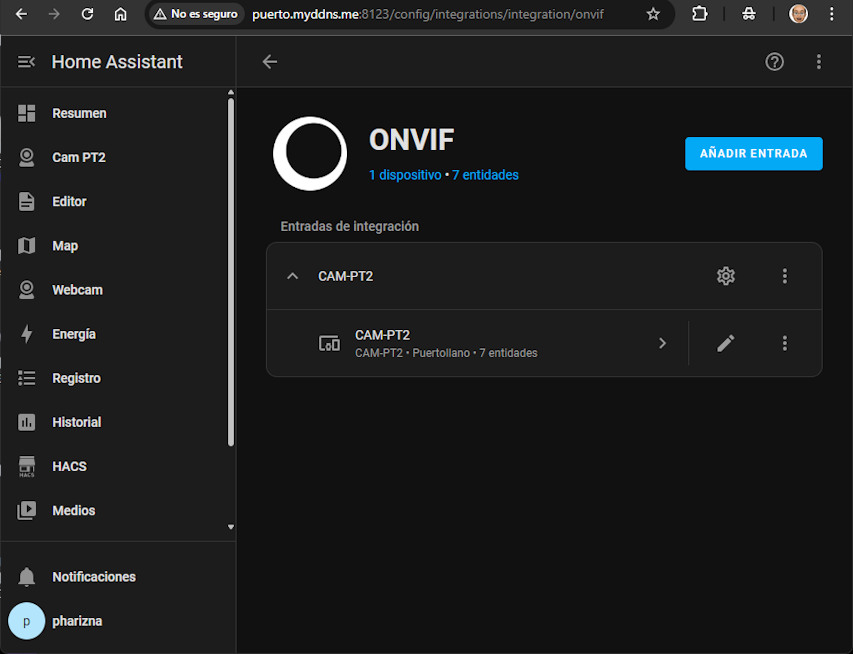Click the Energía lightning icon

pyautogui.click(x=27, y=334)
